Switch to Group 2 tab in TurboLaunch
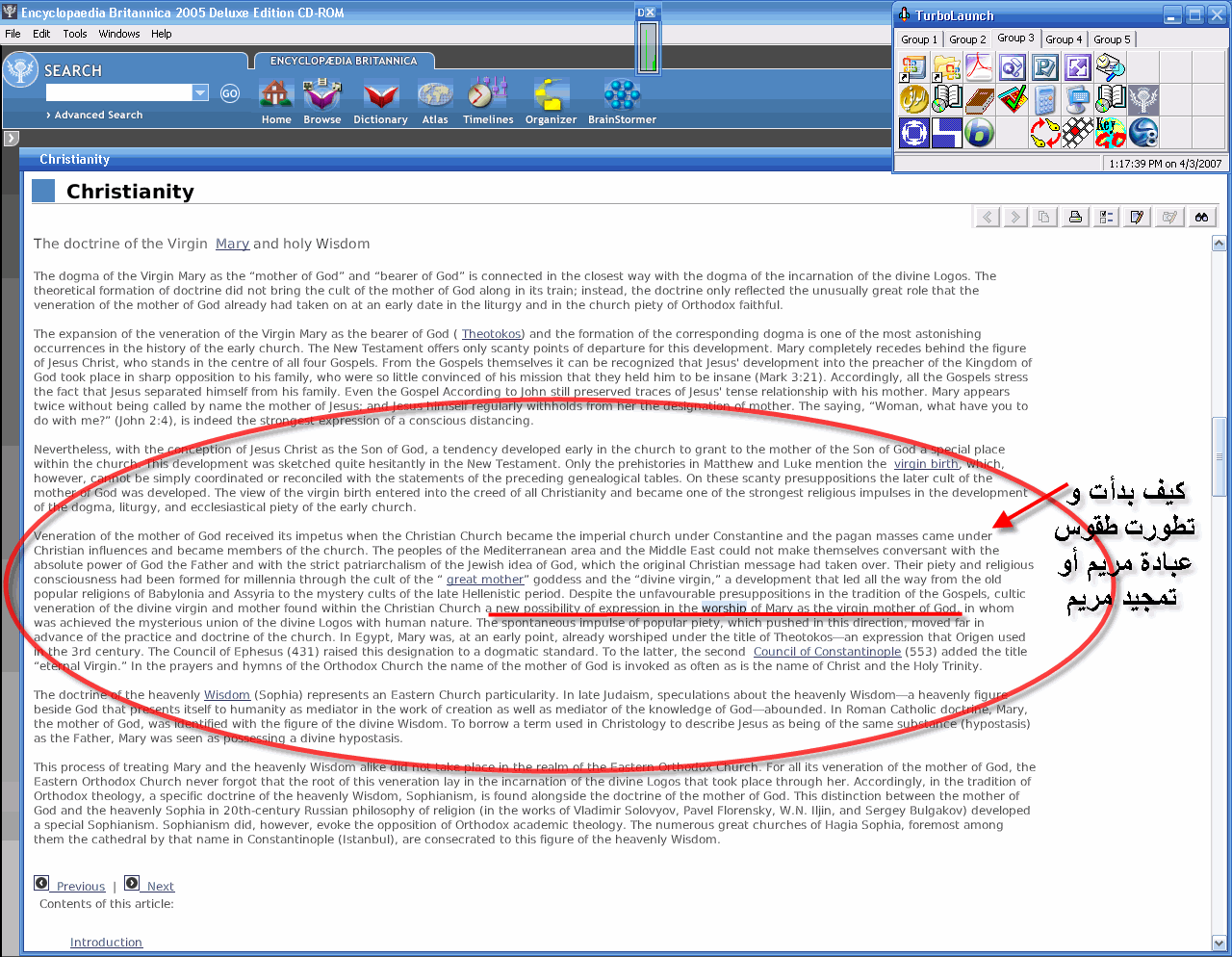The height and width of the screenshot is (957, 1232). (967, 39)
